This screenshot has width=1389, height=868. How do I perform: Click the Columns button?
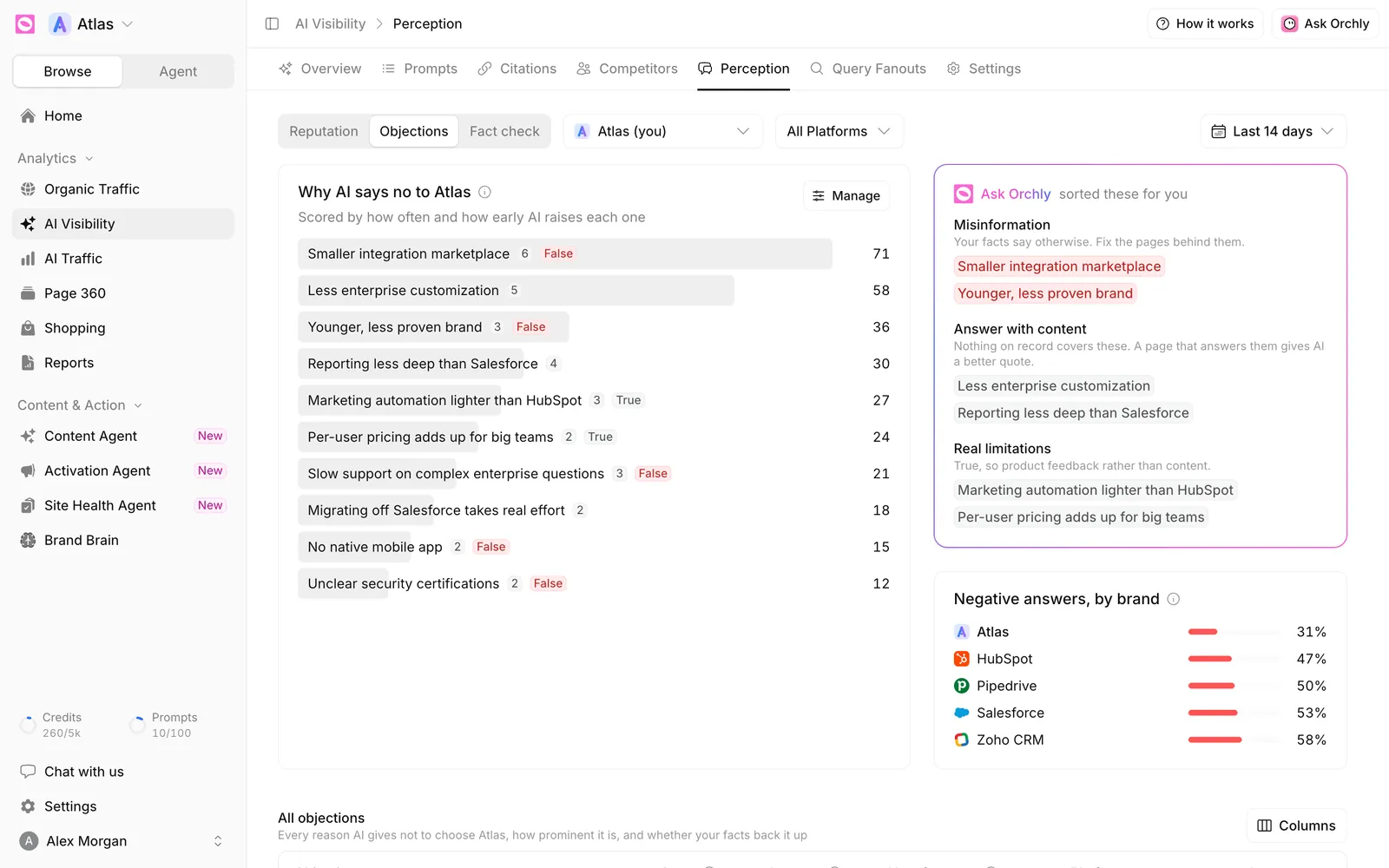point(1297,825)
